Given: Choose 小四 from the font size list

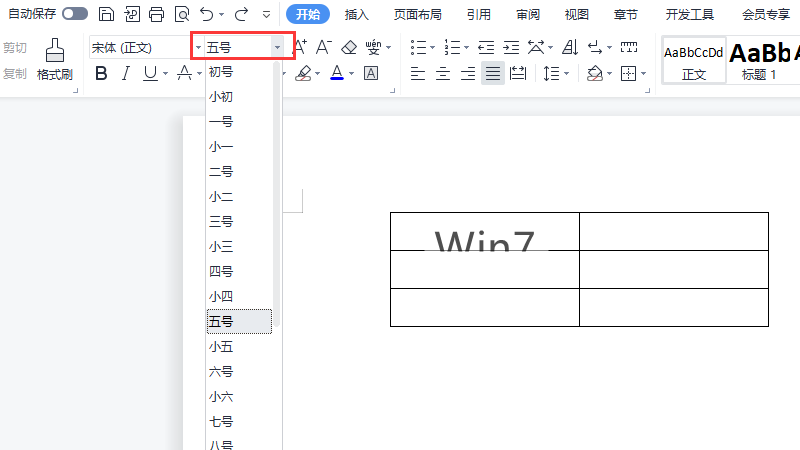Looking at the screenshot, I should 221,296.
